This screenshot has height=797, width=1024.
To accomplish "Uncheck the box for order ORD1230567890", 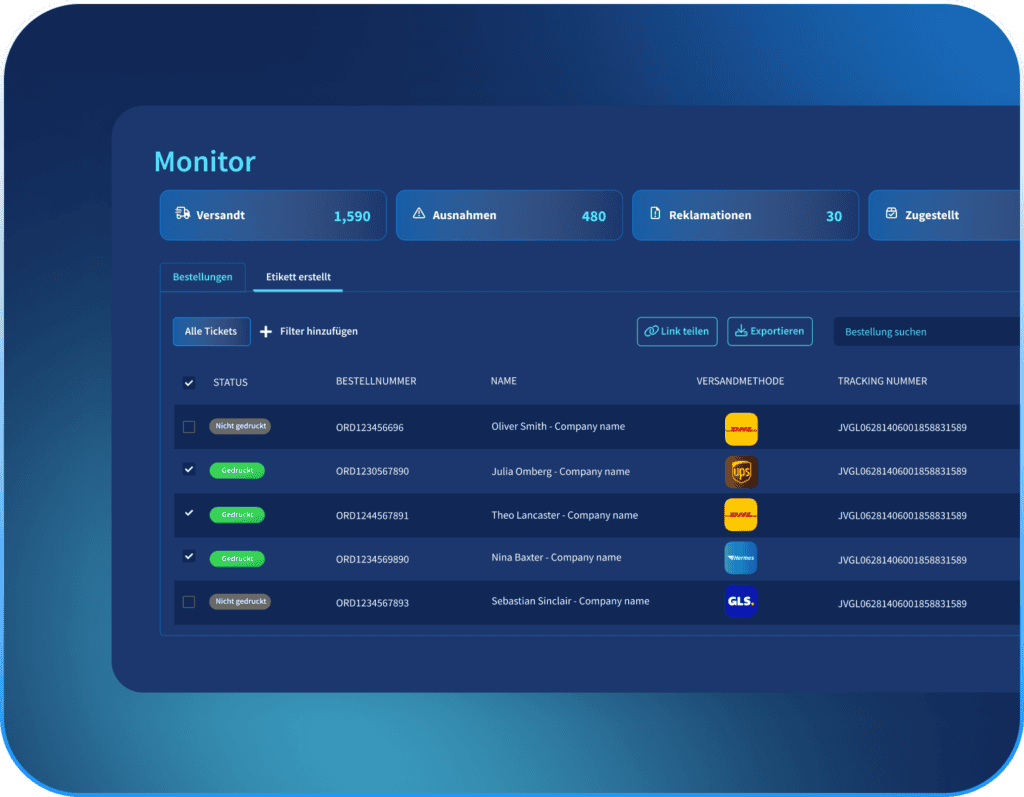I will click(x=189, y=470).
